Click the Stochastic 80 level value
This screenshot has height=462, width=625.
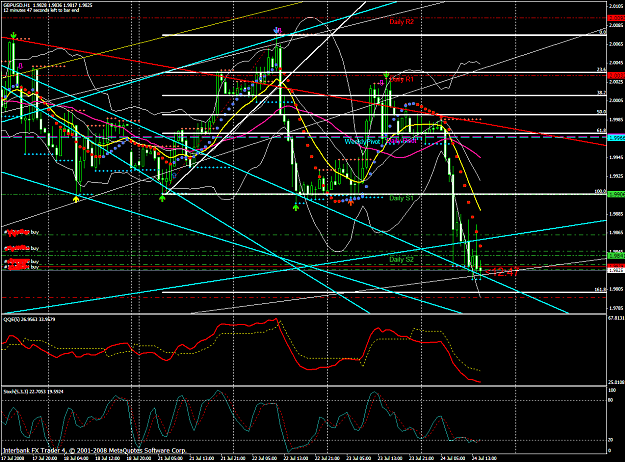[x=611, y=400]
